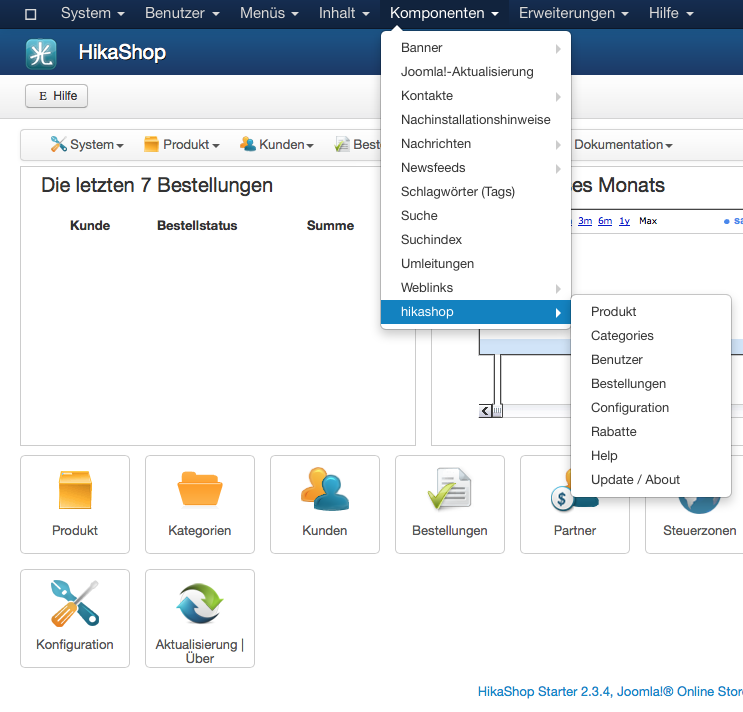
Task: Choose Benutzer in hikashop submenu
Action: pos(651,360)
